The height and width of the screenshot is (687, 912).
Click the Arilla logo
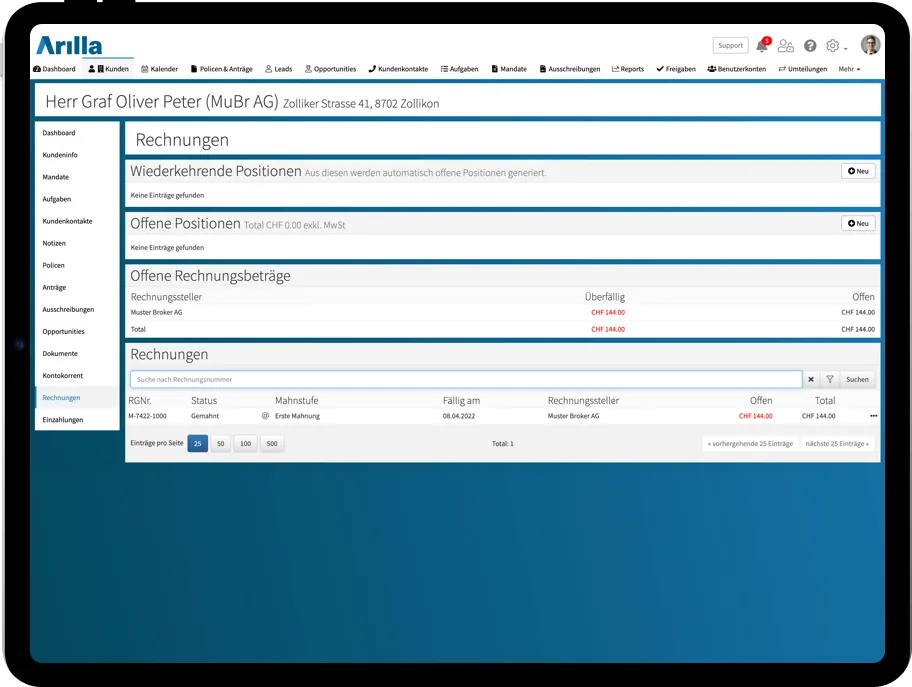tap(69, 45)
